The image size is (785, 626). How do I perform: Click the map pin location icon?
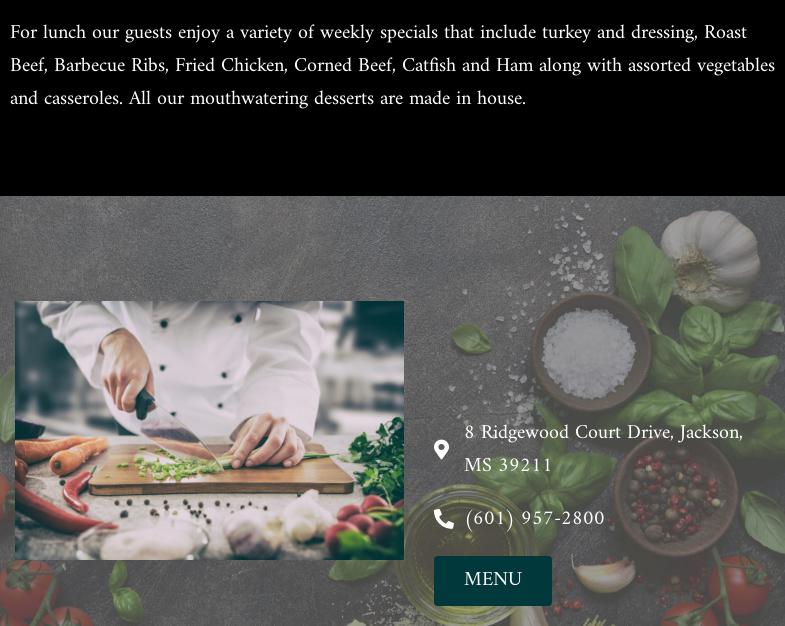click(x=441, y=449)
